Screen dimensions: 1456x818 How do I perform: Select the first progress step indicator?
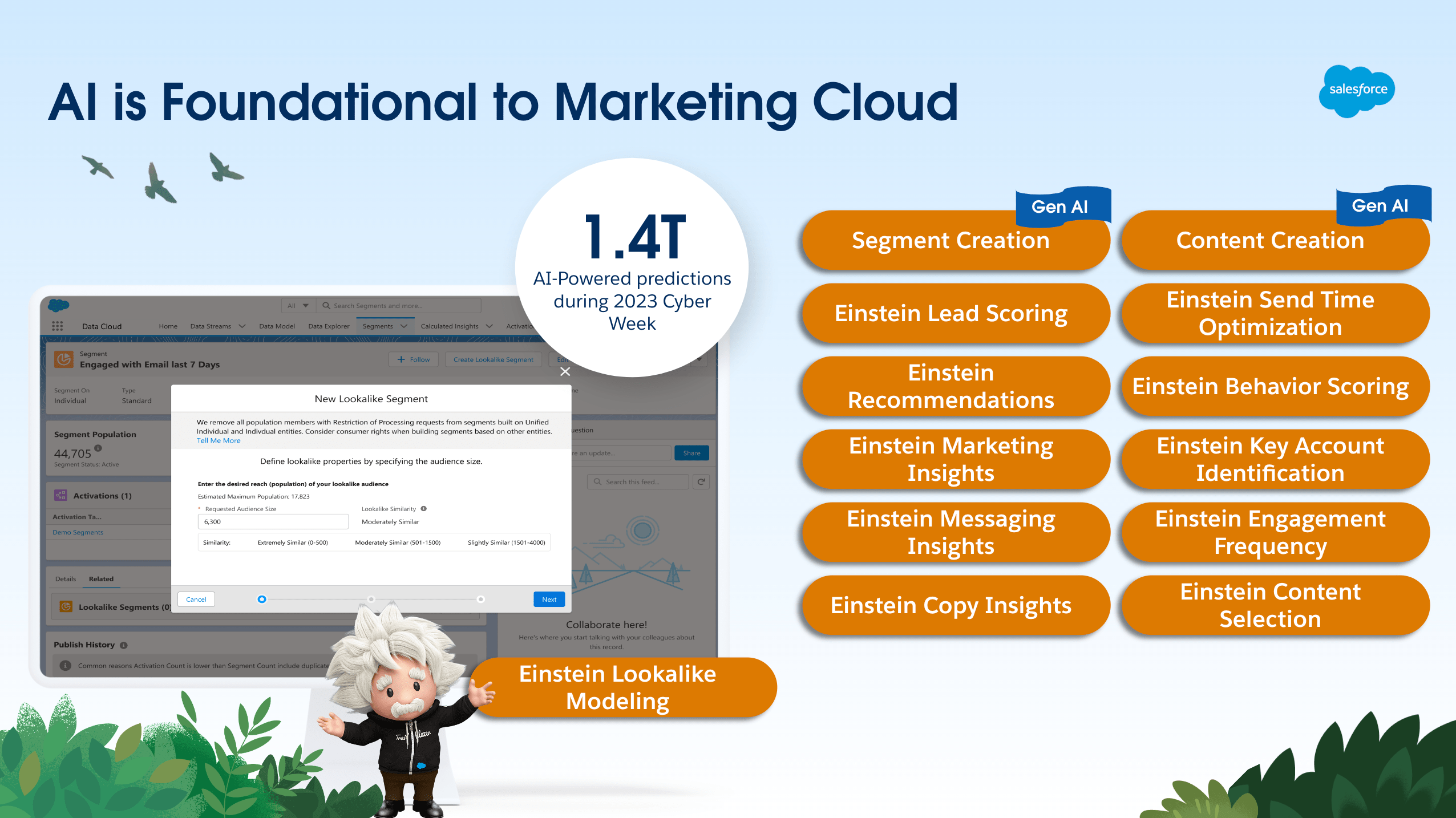[x=262, y=600]
